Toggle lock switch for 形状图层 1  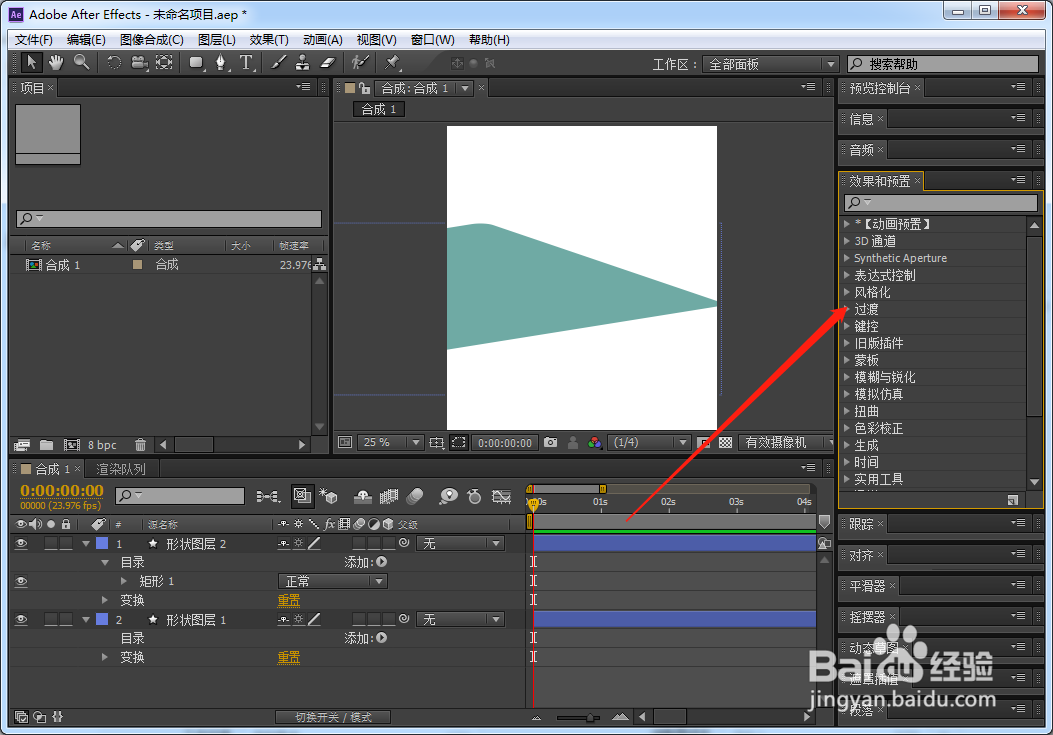pos(66,619)
